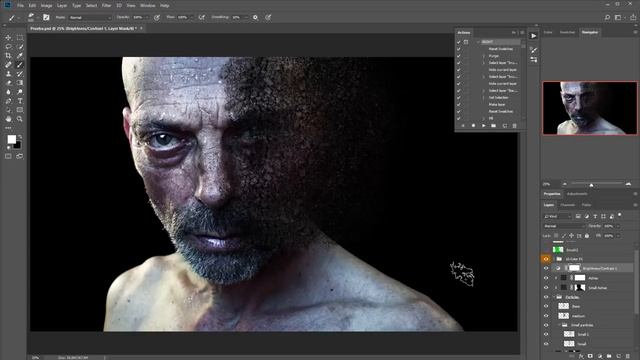Image resolution: width=640 pixels, height=360 pixels.
Task: Toggle layer filtering on/off switch
Action: click(620, 215)
